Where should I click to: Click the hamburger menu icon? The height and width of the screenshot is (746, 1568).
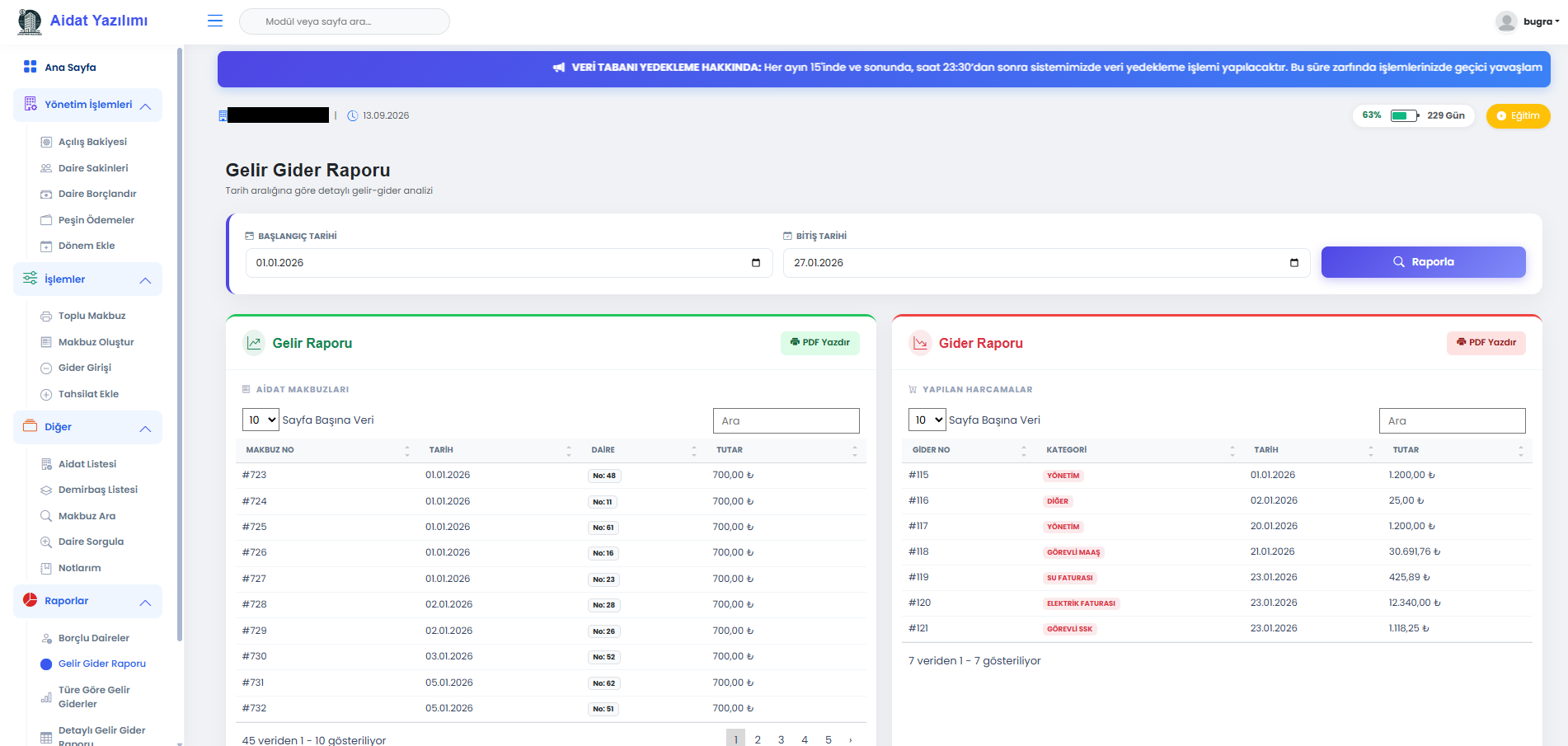click(x=215, y=21)
